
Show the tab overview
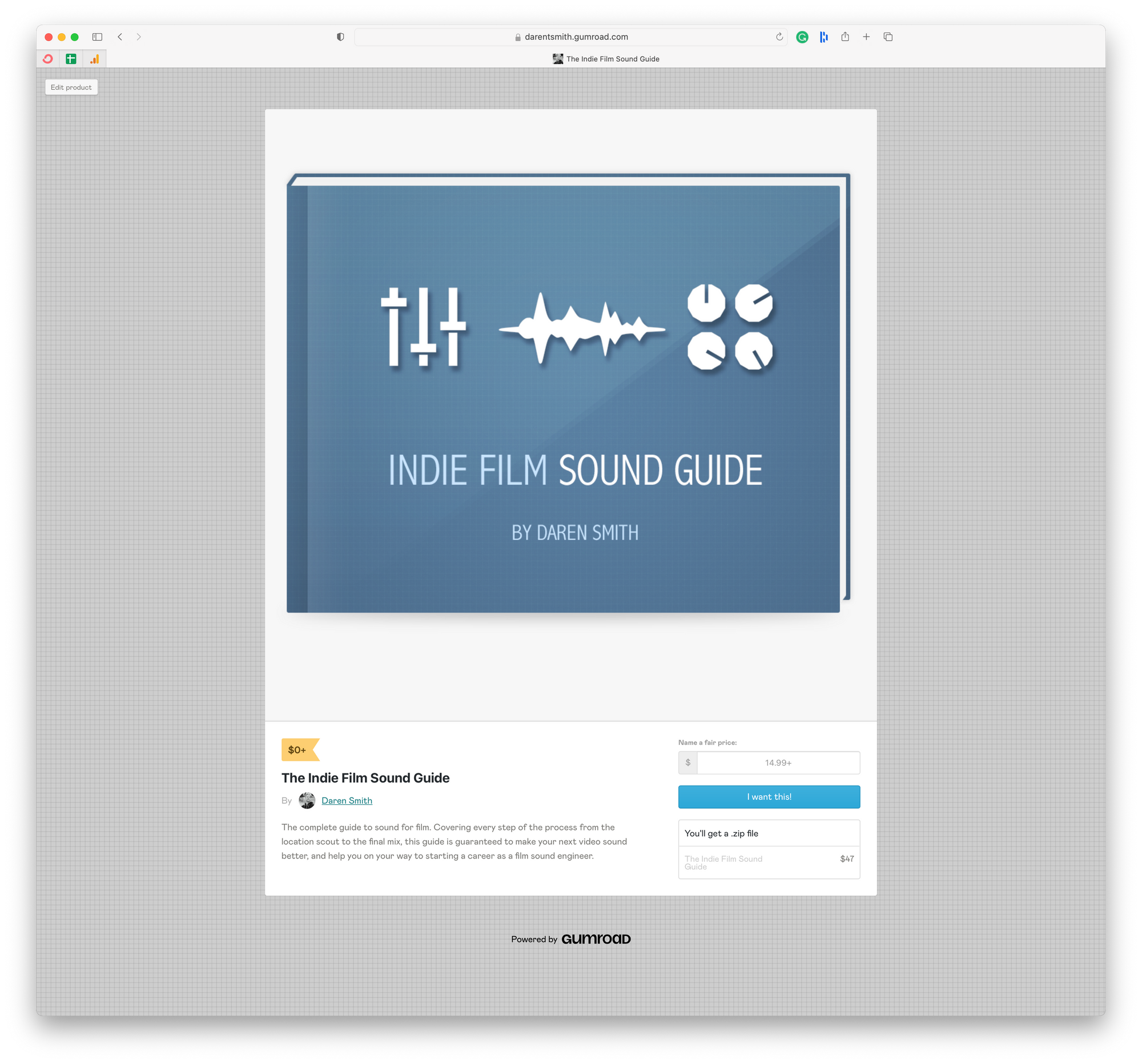[887, 37]
